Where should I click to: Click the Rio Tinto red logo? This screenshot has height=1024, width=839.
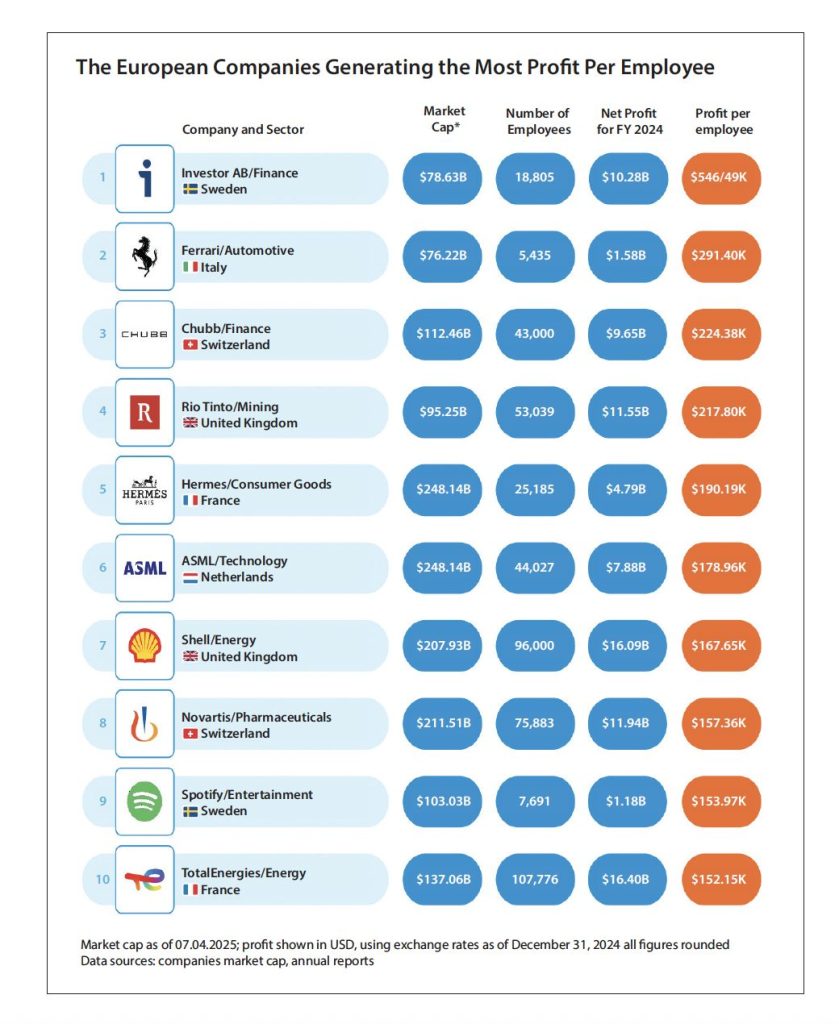point(145,413)
